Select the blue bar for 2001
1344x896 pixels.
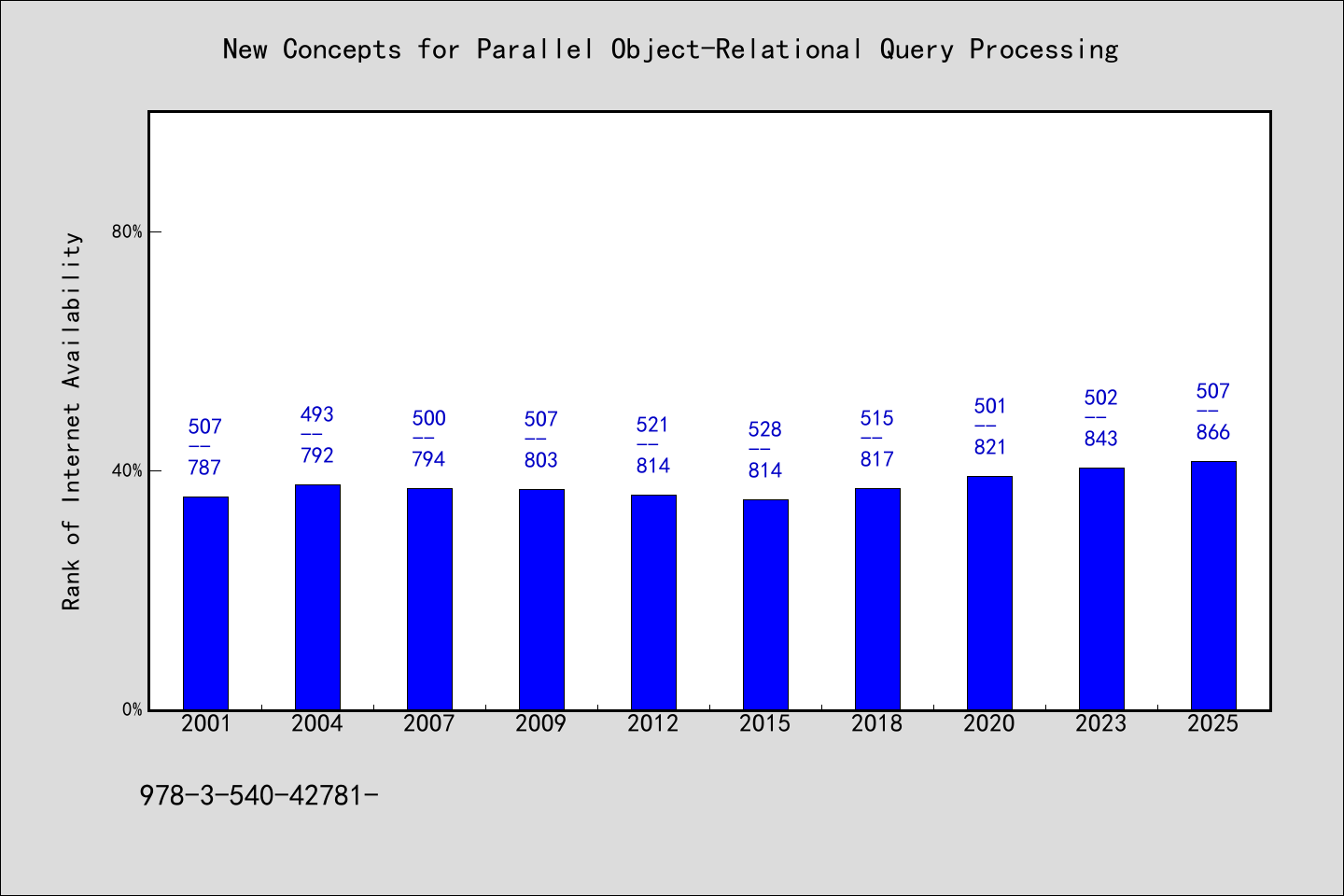tap(205, 603)
